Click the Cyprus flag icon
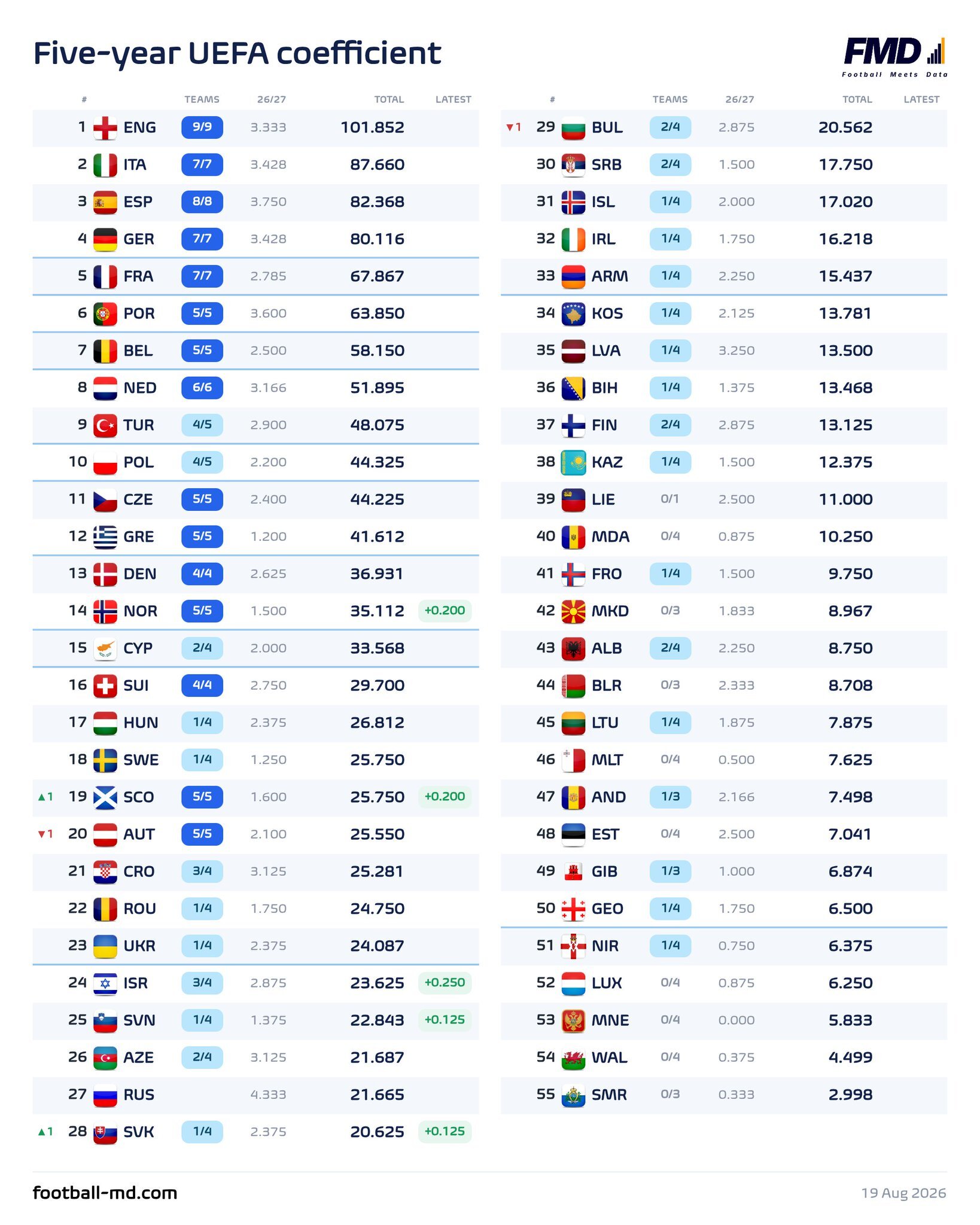Screen dimensions: 980x1225 coord(105,648)
